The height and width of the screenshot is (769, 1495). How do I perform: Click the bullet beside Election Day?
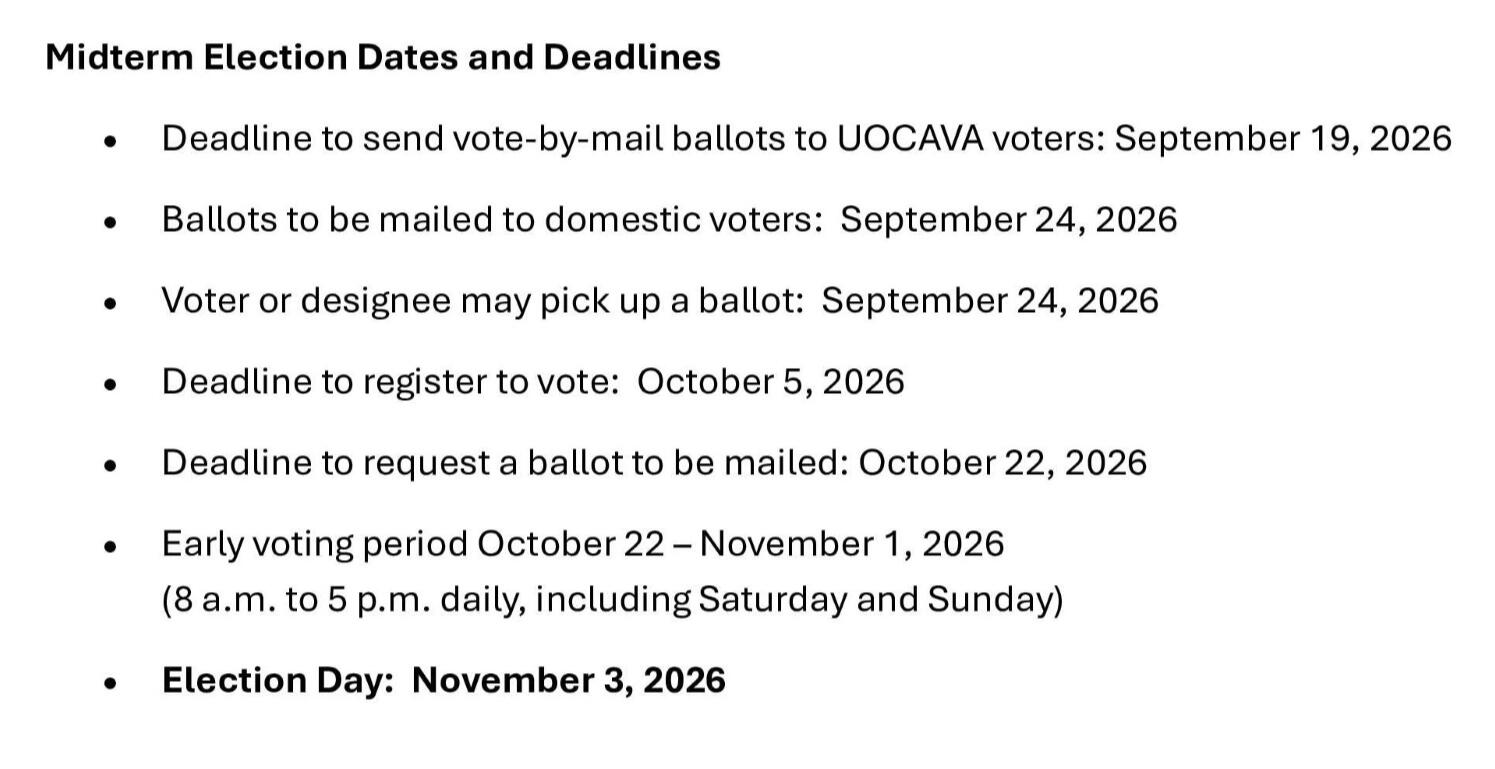[111, 684]
